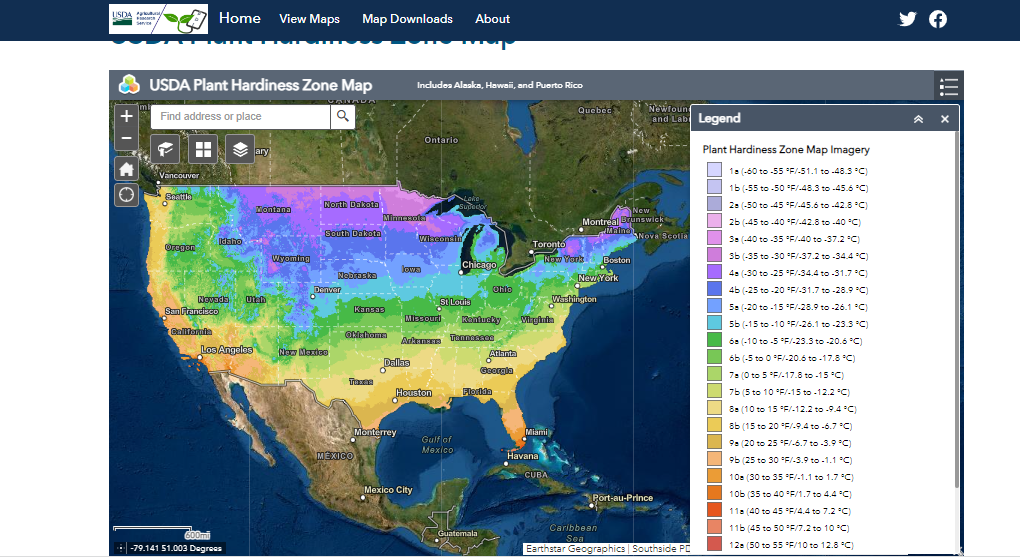Click the zone 5b cyan swatch
This screenshot has height=560, width=1020.
click(714, 323)
